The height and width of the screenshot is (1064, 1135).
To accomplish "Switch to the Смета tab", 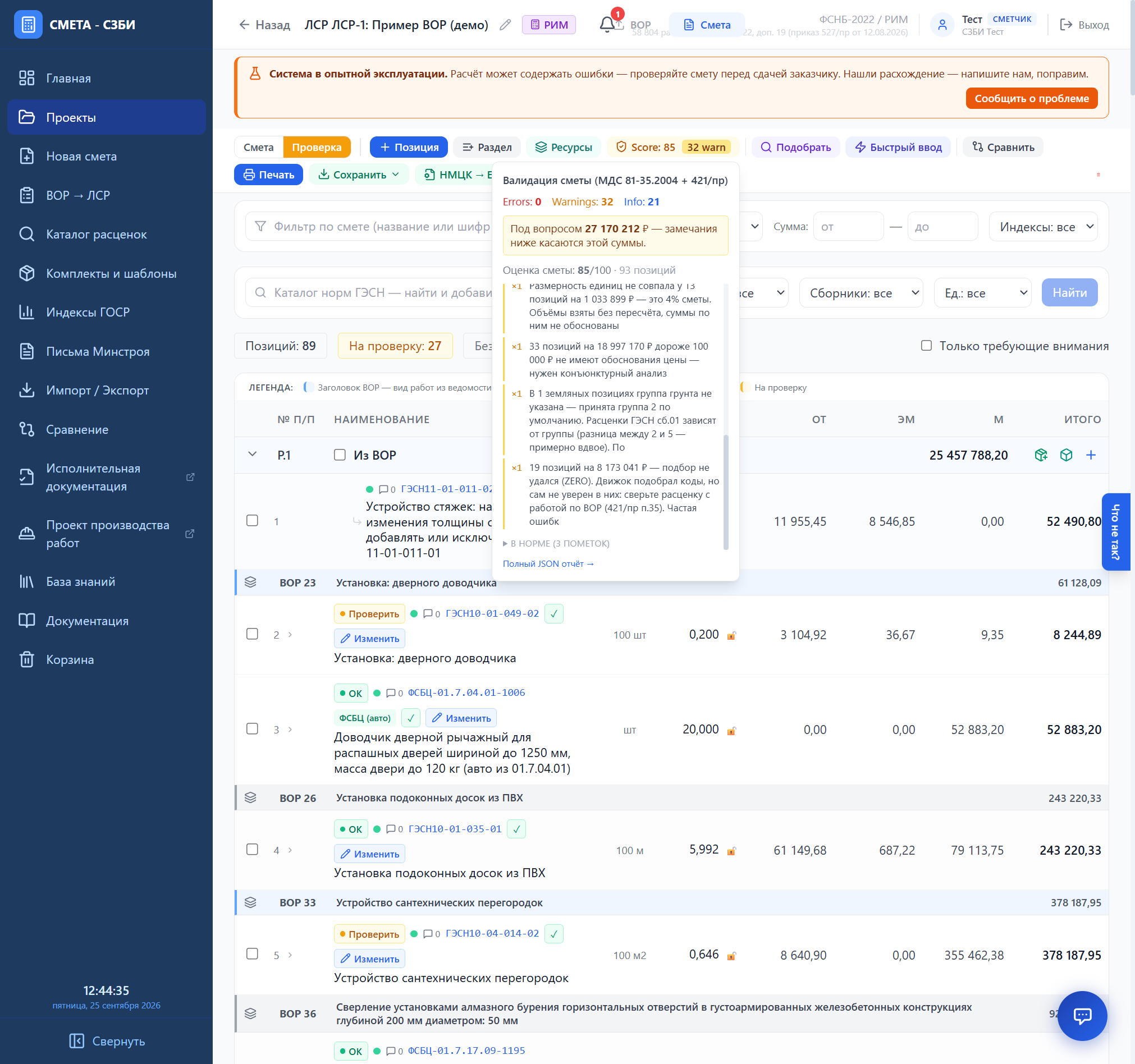I will click(x=259, y=147).
